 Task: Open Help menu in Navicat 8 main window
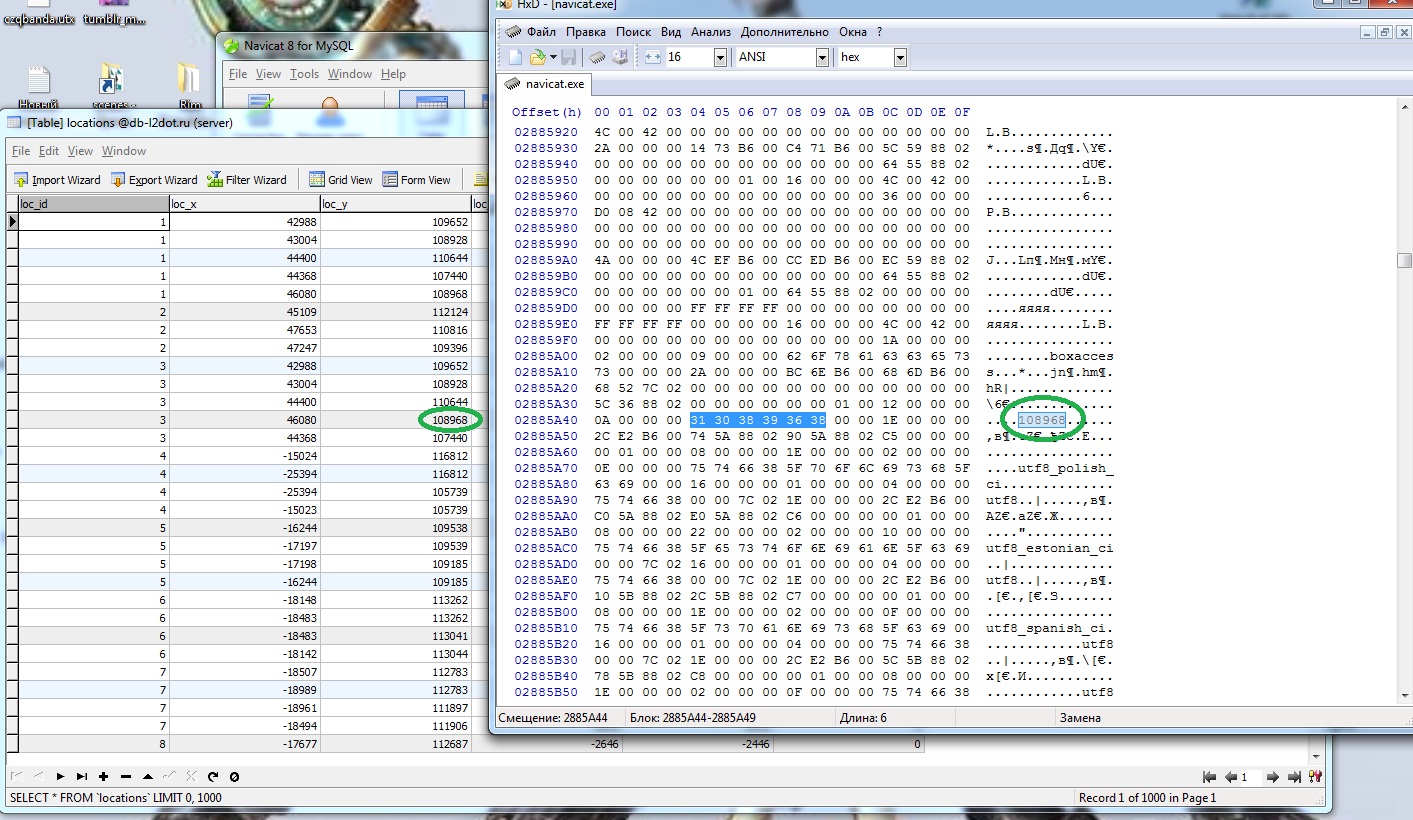coord(393,74)
